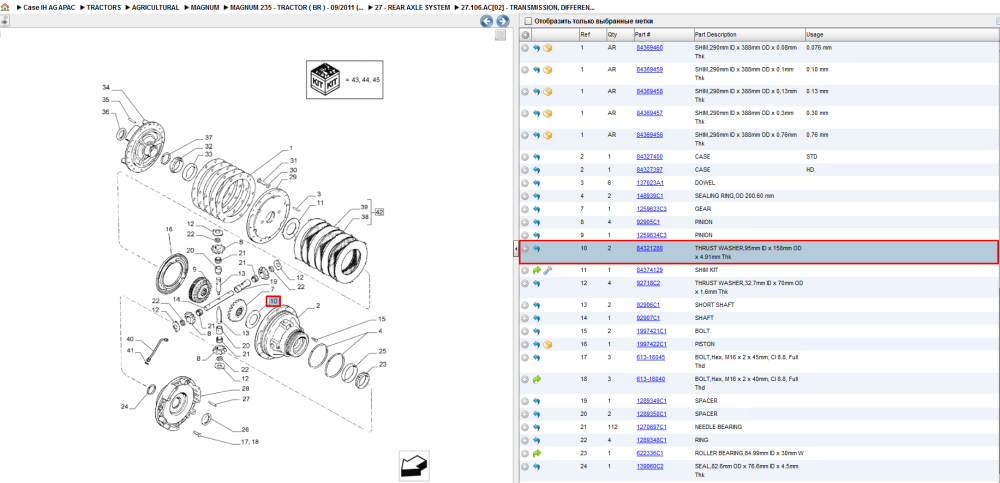Open breadcrumb 'MAGNUM 235 - TRACTOR ( BR )'

(297, 8)
